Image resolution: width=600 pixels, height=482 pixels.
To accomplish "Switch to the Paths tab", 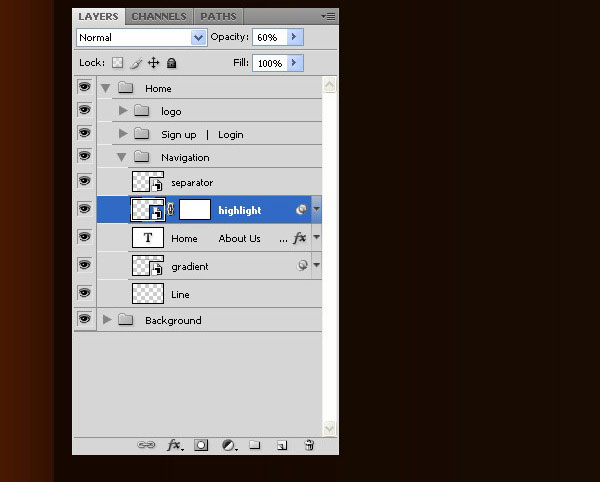I will tap(218, 16).
